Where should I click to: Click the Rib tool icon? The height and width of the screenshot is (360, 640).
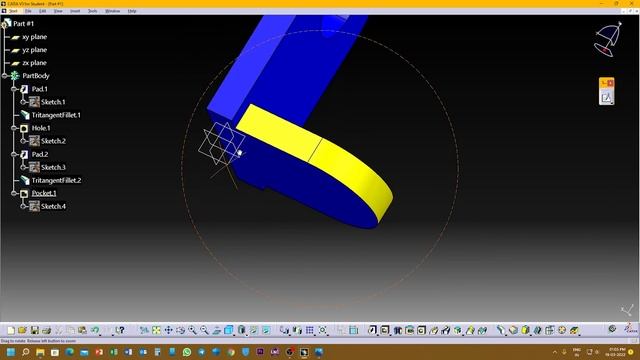click(433, 330)
